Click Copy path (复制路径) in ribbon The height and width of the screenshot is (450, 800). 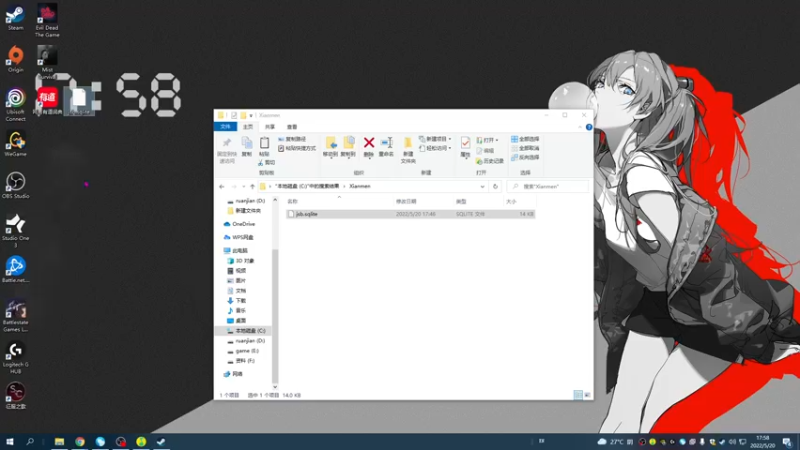tap(292, 139)
